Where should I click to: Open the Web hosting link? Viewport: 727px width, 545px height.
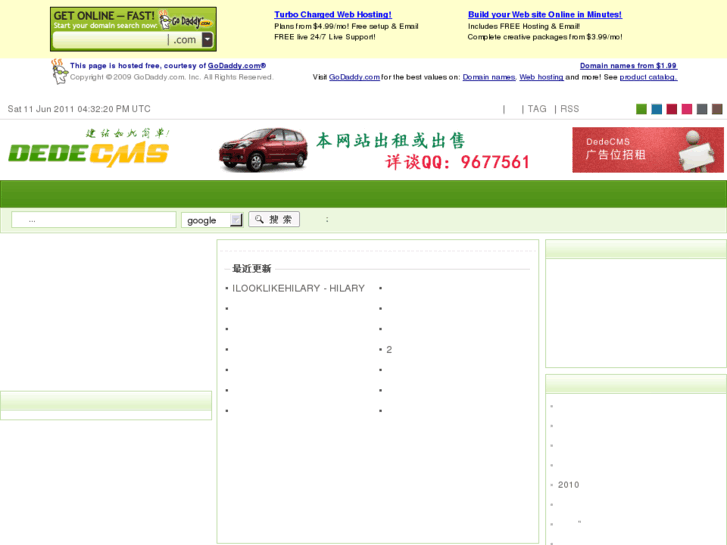[541, 77]
